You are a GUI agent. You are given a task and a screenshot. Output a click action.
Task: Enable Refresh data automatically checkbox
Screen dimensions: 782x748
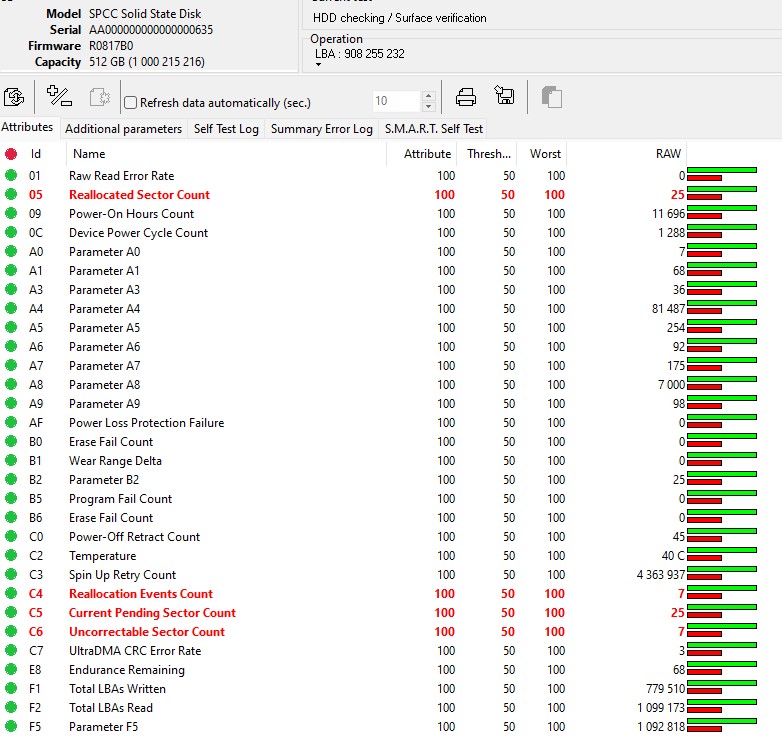[130, 103]
